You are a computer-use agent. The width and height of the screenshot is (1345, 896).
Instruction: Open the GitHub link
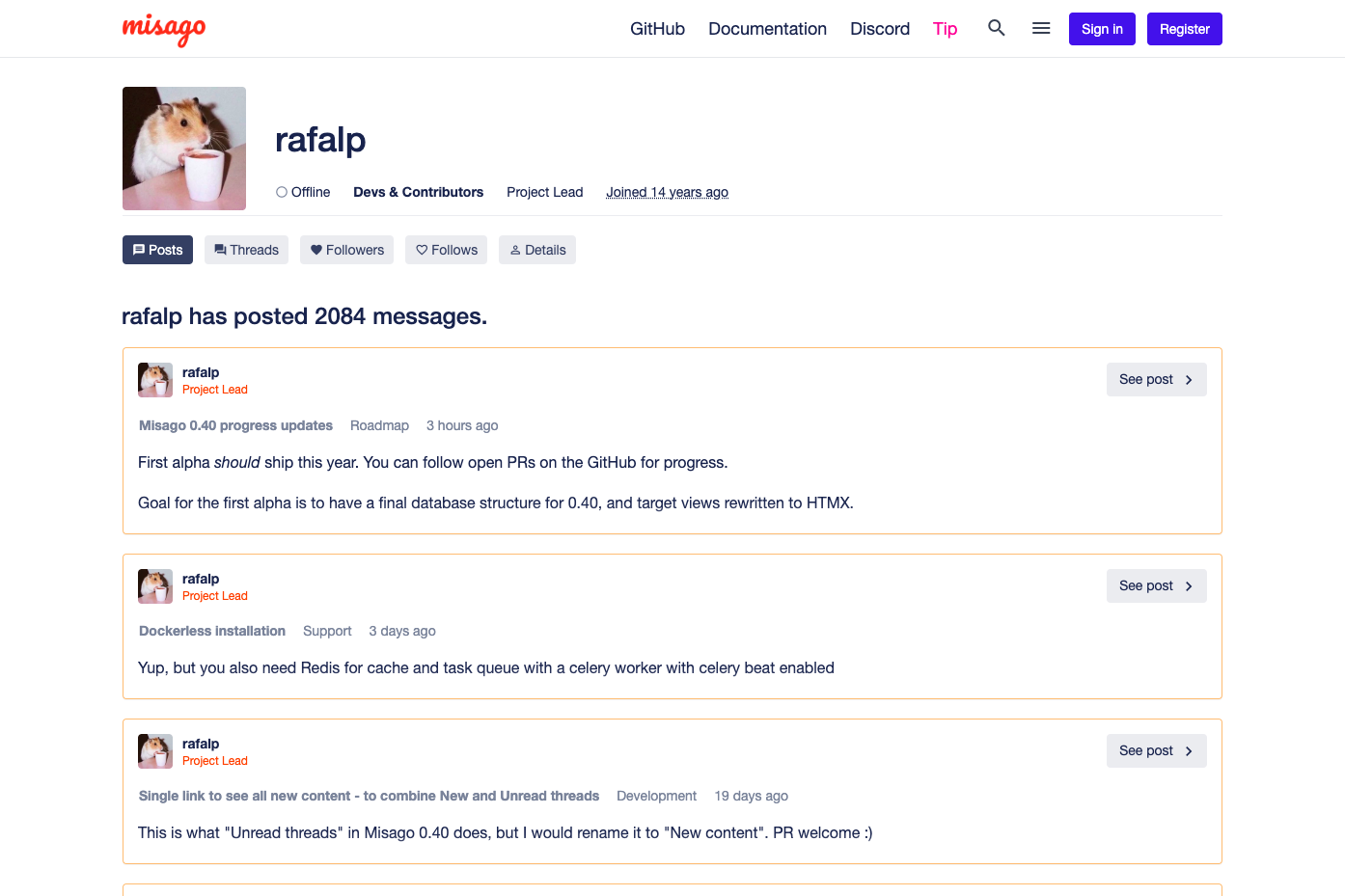tap(657, 29)
